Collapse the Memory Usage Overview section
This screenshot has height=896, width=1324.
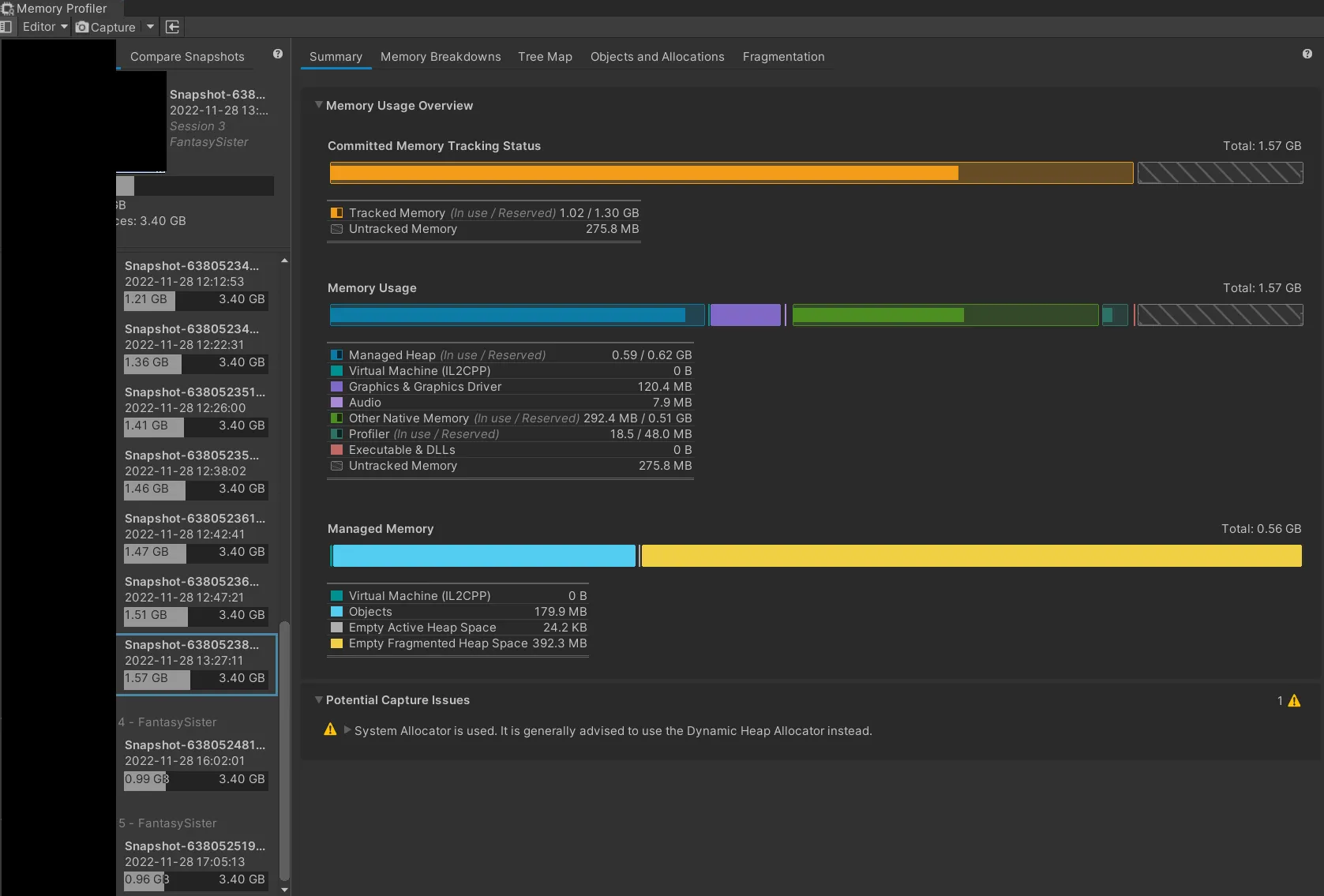[319, 105]
